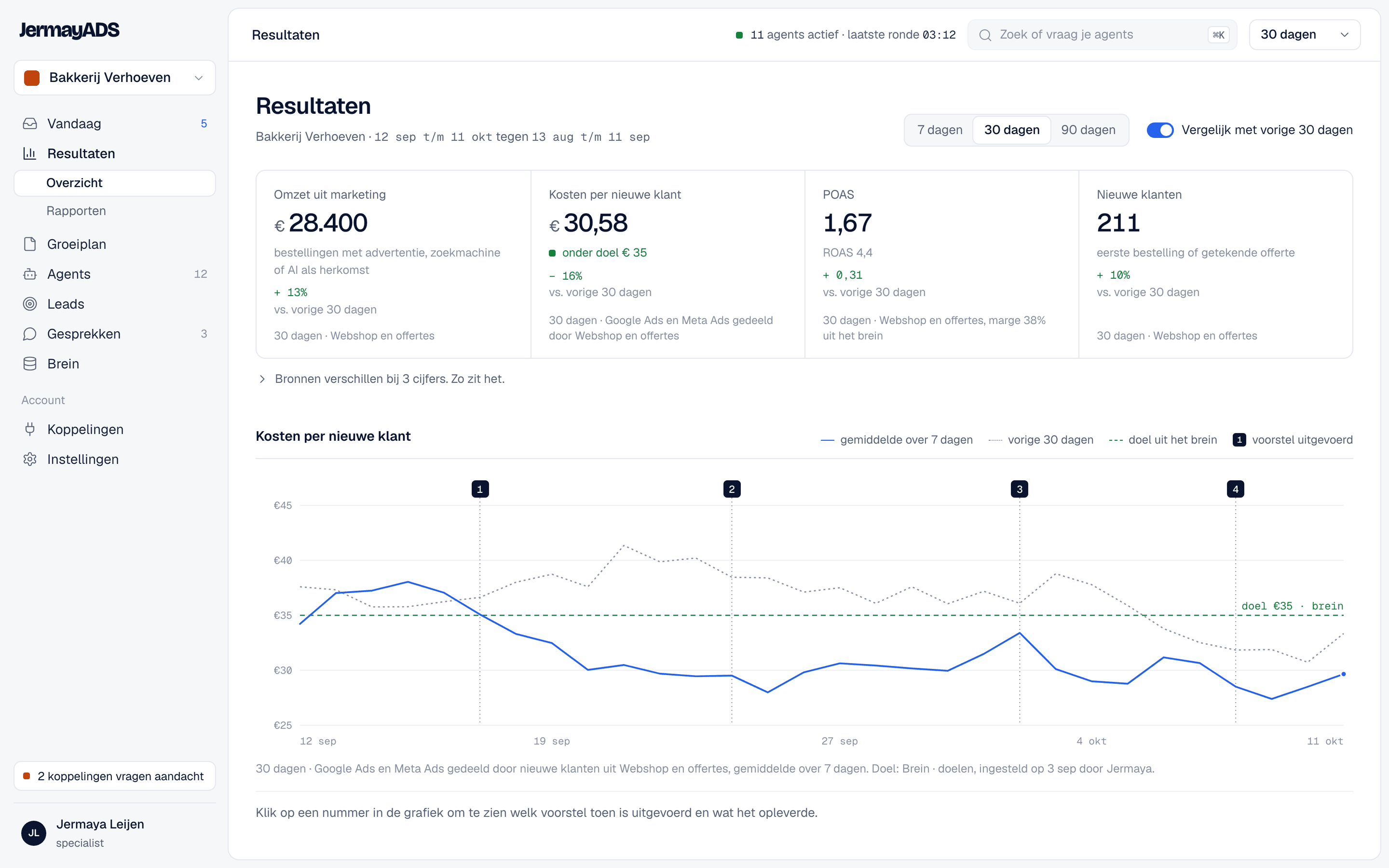Open Jermaya Leijen profile
This screenshot has height=868, width=1389.
click(115, 832)
